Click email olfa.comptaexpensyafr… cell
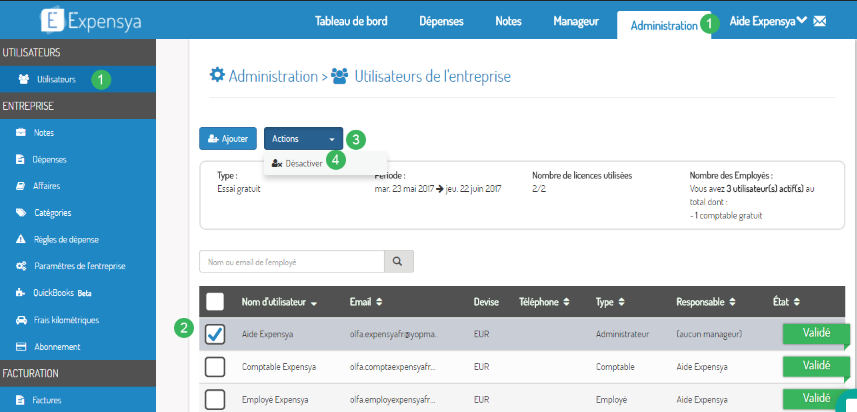Viewport: 857px width, 412px height. (394, 367)
